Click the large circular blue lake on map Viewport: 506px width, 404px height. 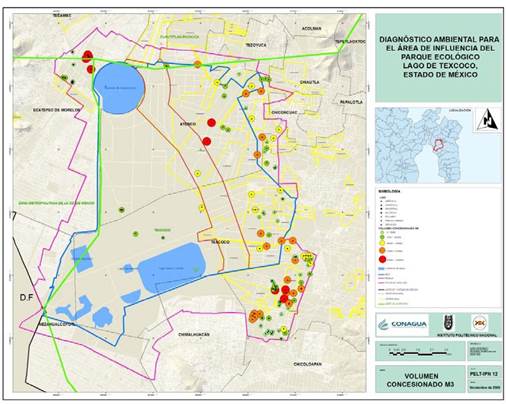pos(119,88)
